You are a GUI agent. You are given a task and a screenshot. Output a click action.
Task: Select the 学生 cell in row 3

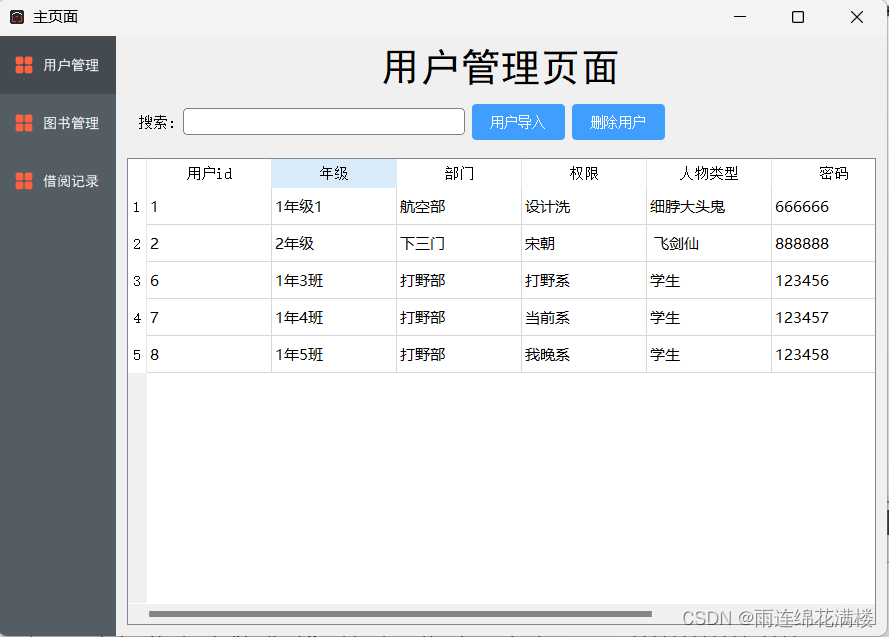point(709,281)
